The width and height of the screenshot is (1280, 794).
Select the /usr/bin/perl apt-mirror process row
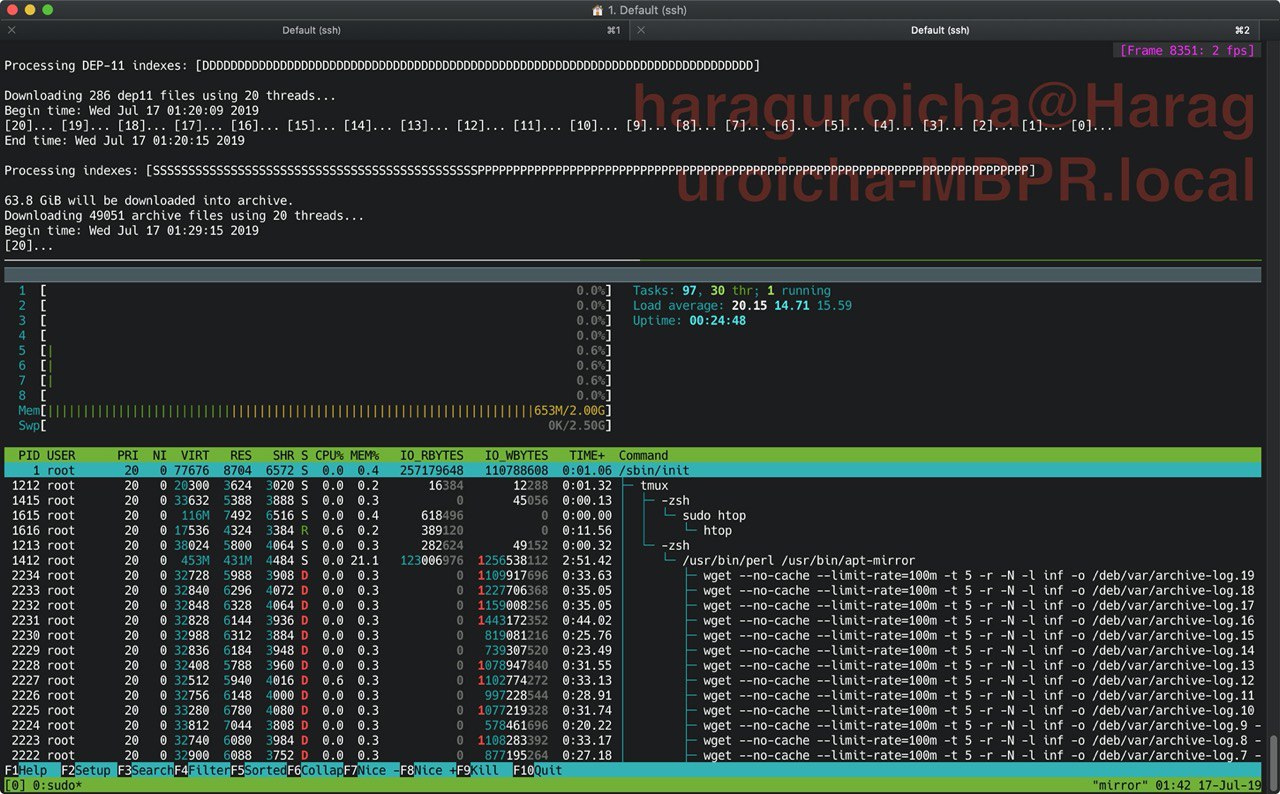coord(632,560)
